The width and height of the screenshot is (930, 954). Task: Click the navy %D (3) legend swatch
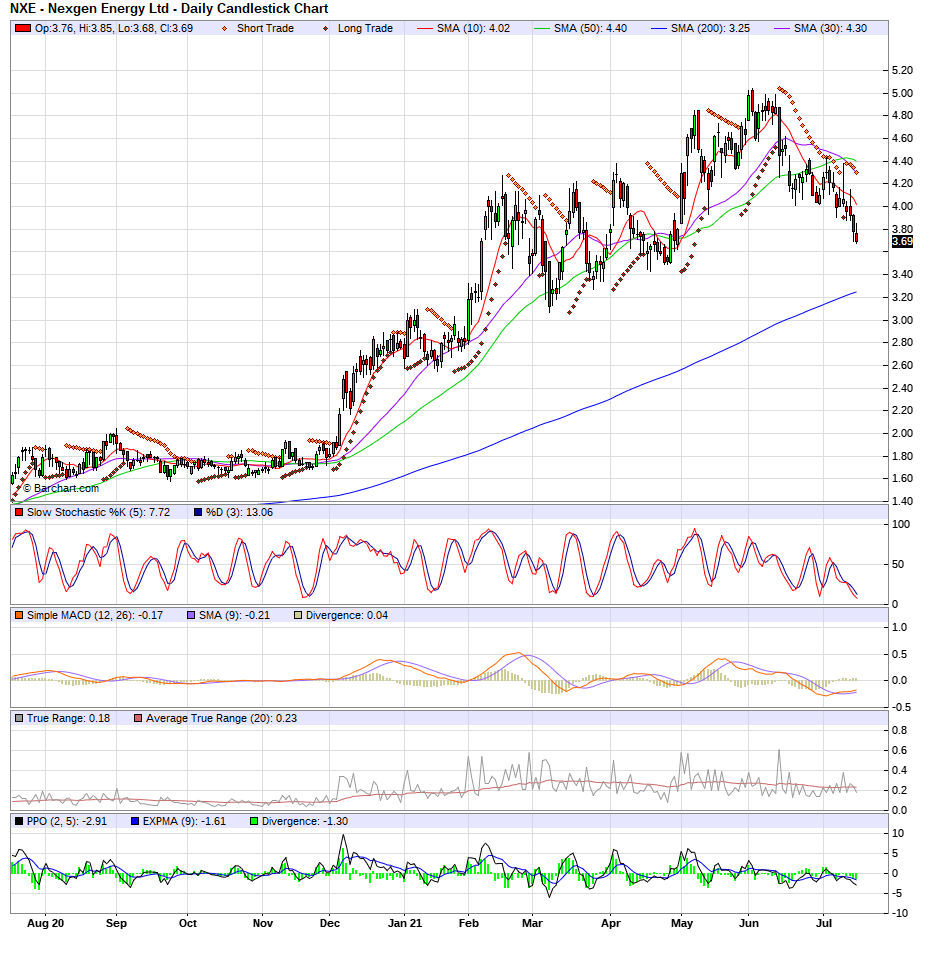pyautogui.click(x=198, y=512)
